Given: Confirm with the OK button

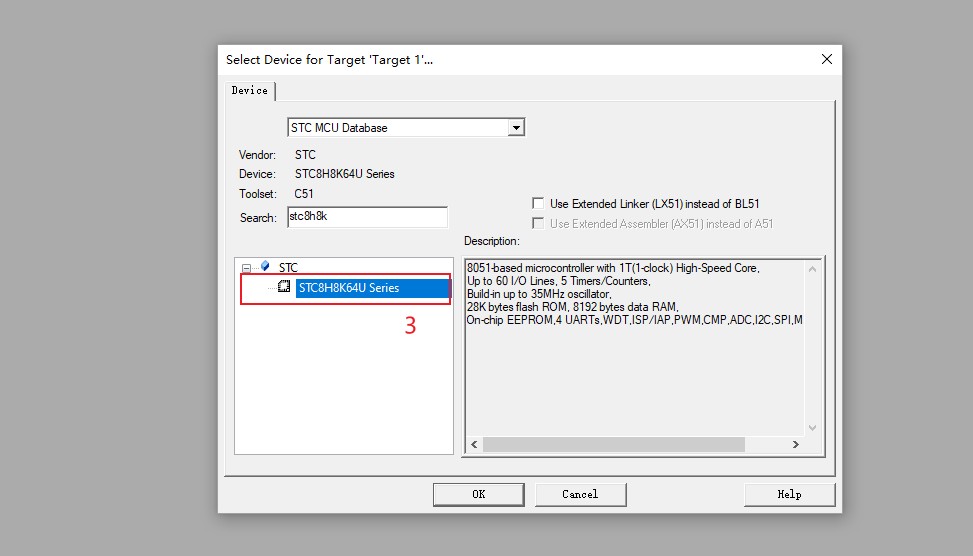Looking at the screenshot, I should 478,495.
